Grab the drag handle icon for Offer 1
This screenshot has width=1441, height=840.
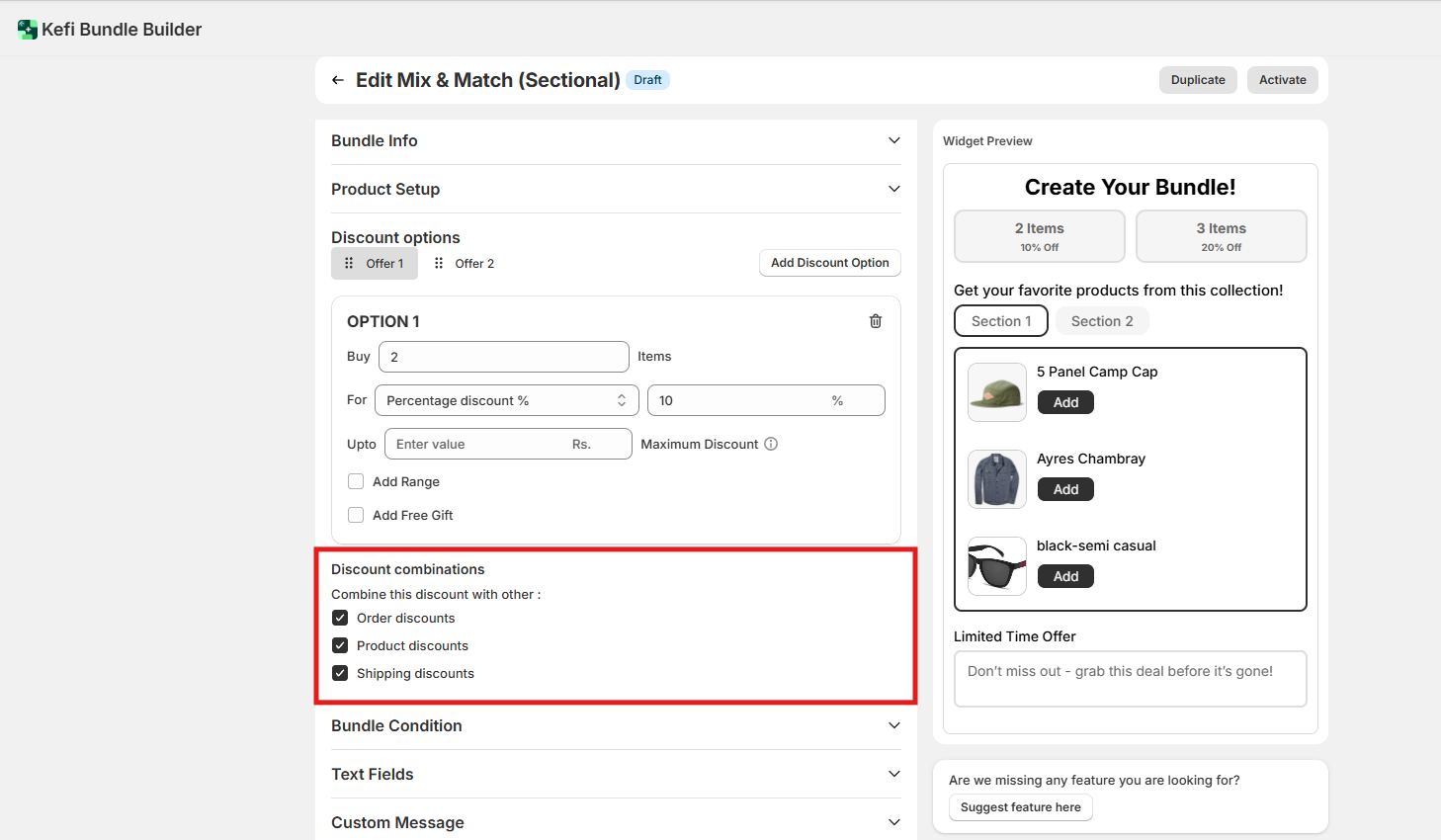pyautogui.click(x=349, y=264)
